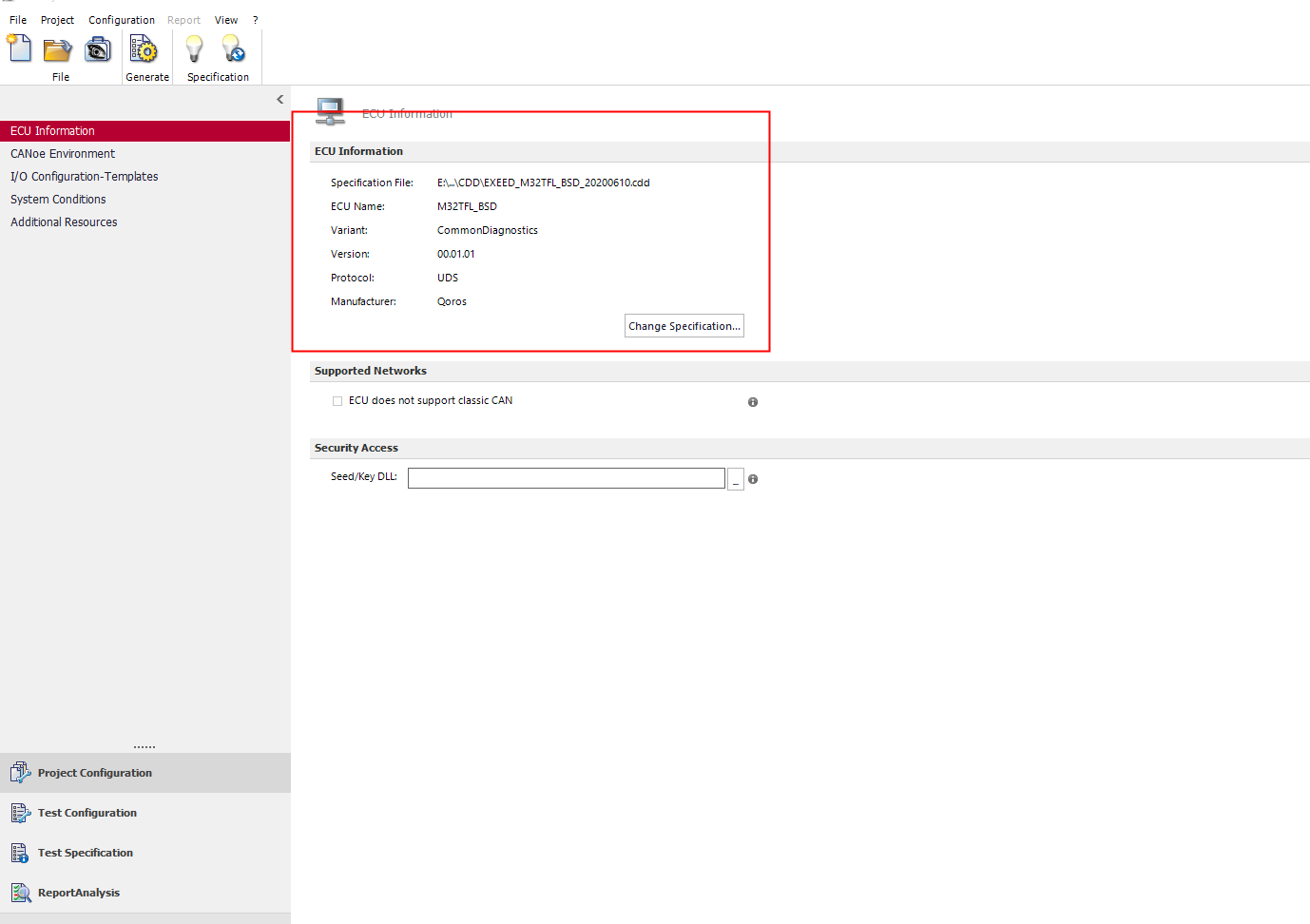Open the Project Configuration section

coord(145,773)
